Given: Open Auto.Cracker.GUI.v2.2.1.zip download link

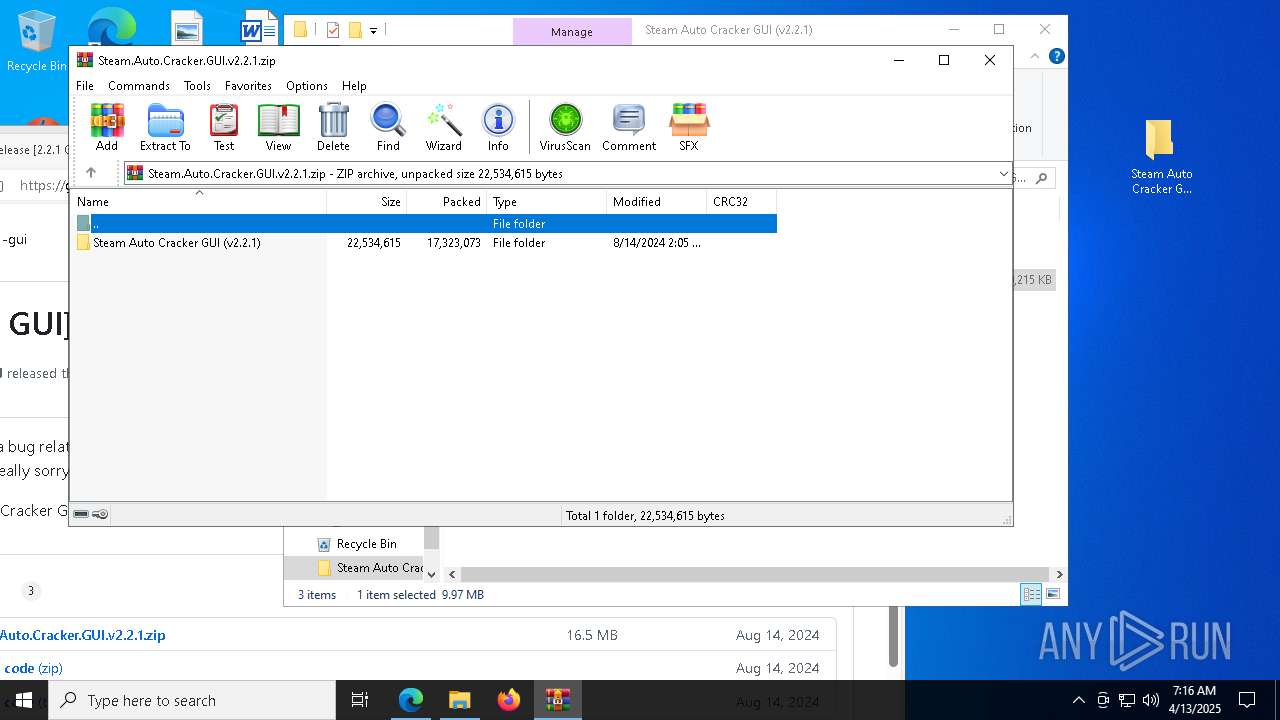Looking at the screenshot, I should pos(83,635).
